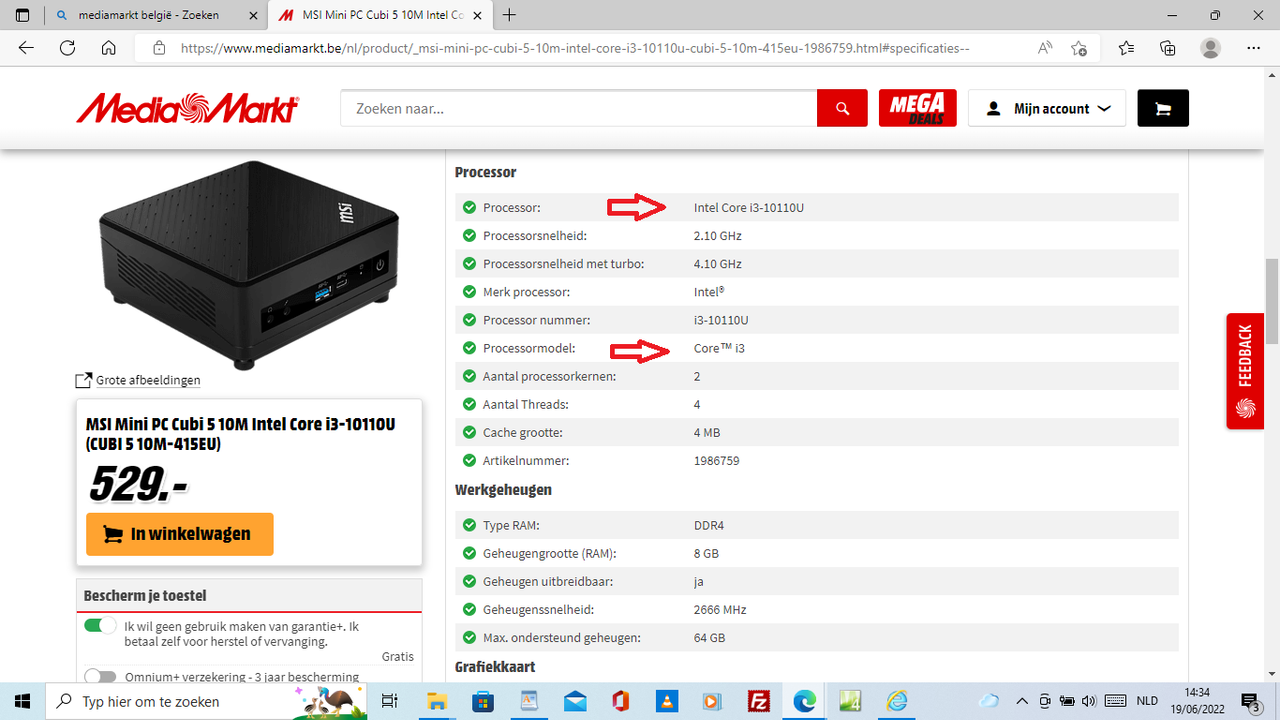Screen dimensions: 1280x720
Task: Click the 'Aantal Threads:' label
Action: [525, 405]
